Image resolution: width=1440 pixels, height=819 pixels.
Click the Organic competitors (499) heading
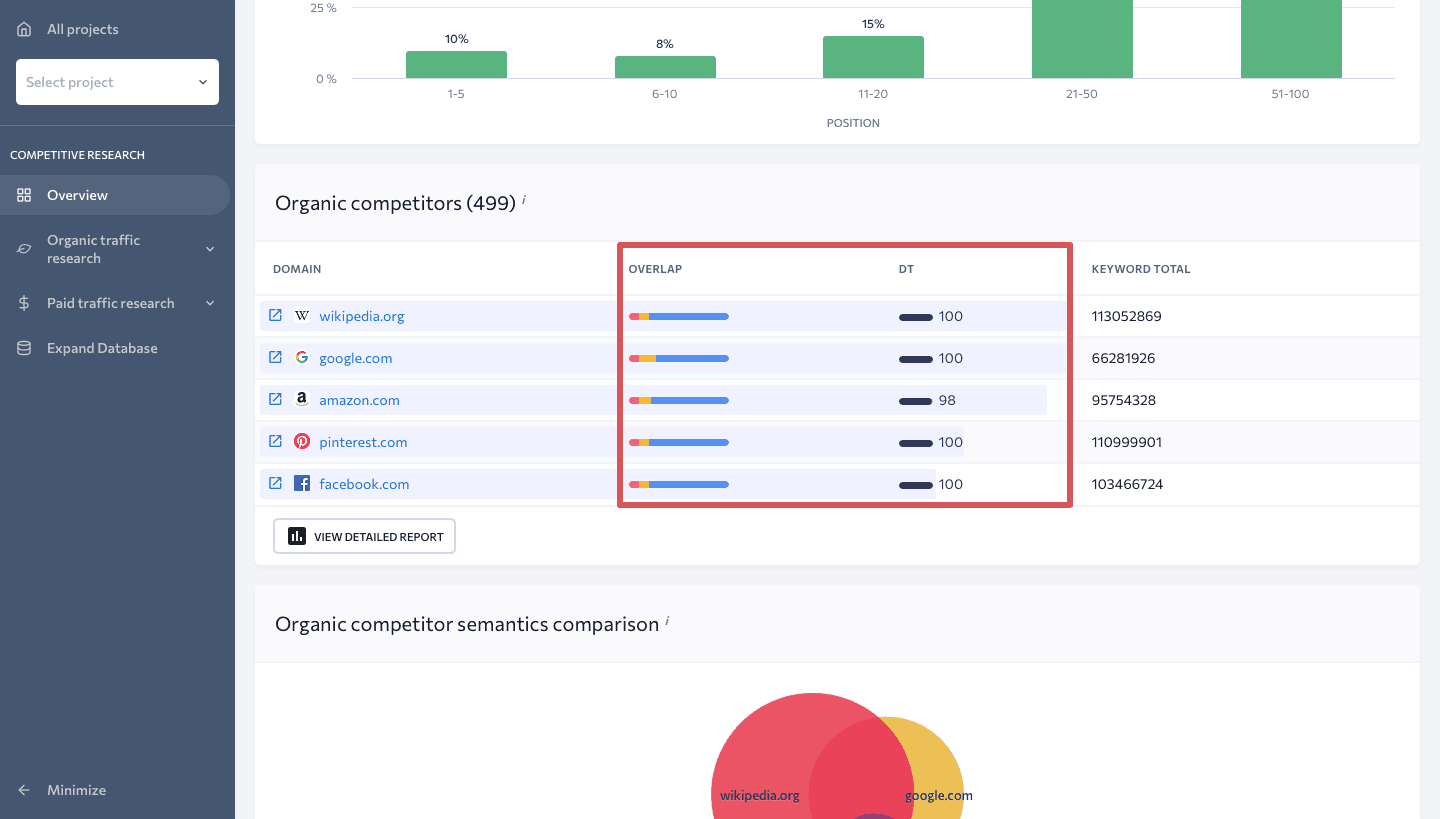(395, 203)
